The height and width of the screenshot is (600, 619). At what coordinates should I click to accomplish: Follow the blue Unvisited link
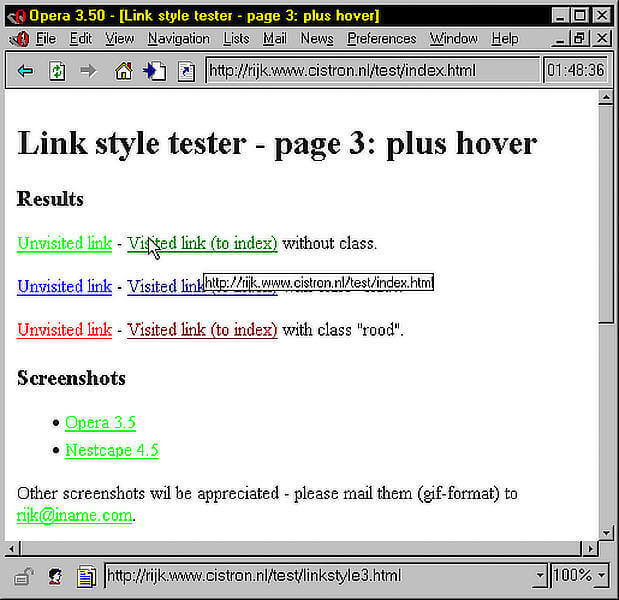coord(65,287)
